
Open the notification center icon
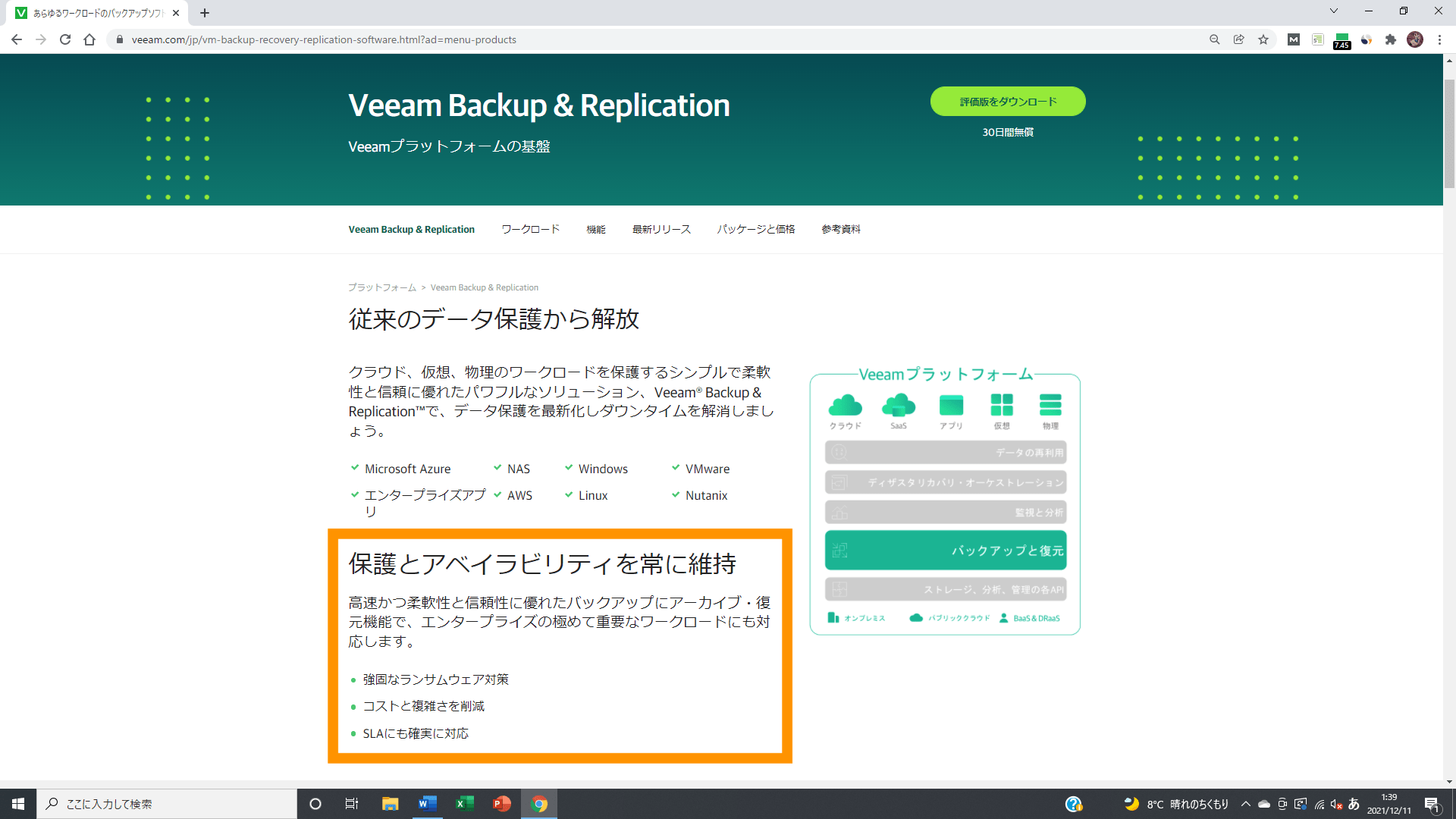pos(1432,805)
